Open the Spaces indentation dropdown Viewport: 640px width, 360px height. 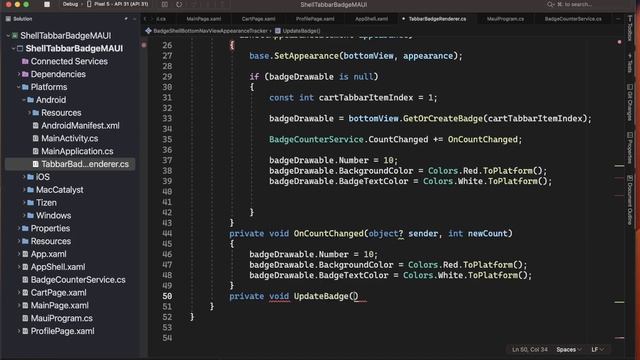(569, 349)
